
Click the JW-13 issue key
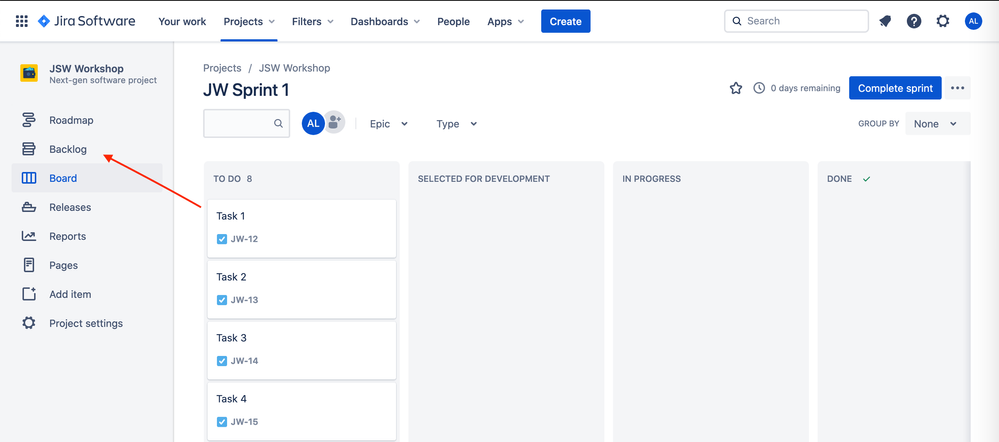point(244,300)
